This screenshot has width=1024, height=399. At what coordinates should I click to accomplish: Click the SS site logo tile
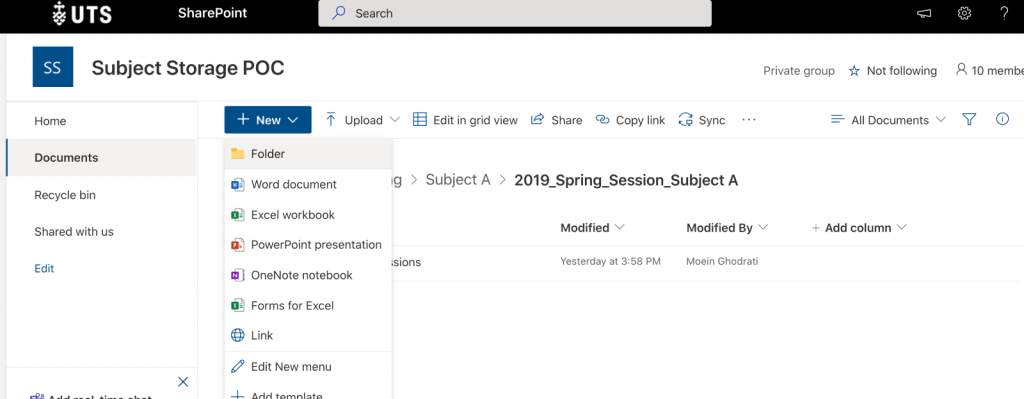pos(53,67)
